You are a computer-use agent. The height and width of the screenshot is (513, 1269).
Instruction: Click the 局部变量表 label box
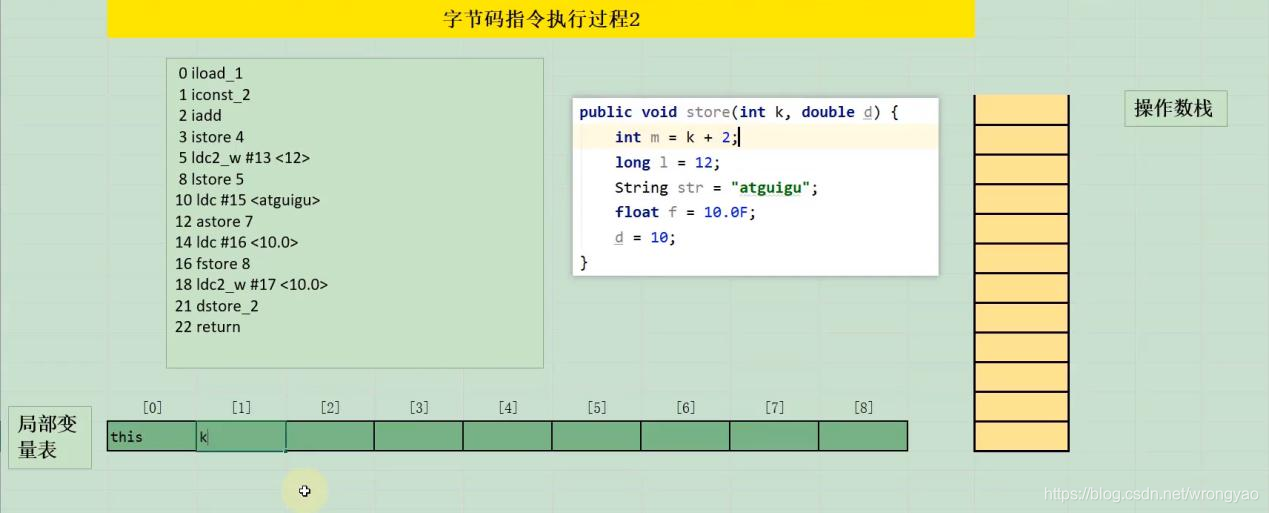50,437
